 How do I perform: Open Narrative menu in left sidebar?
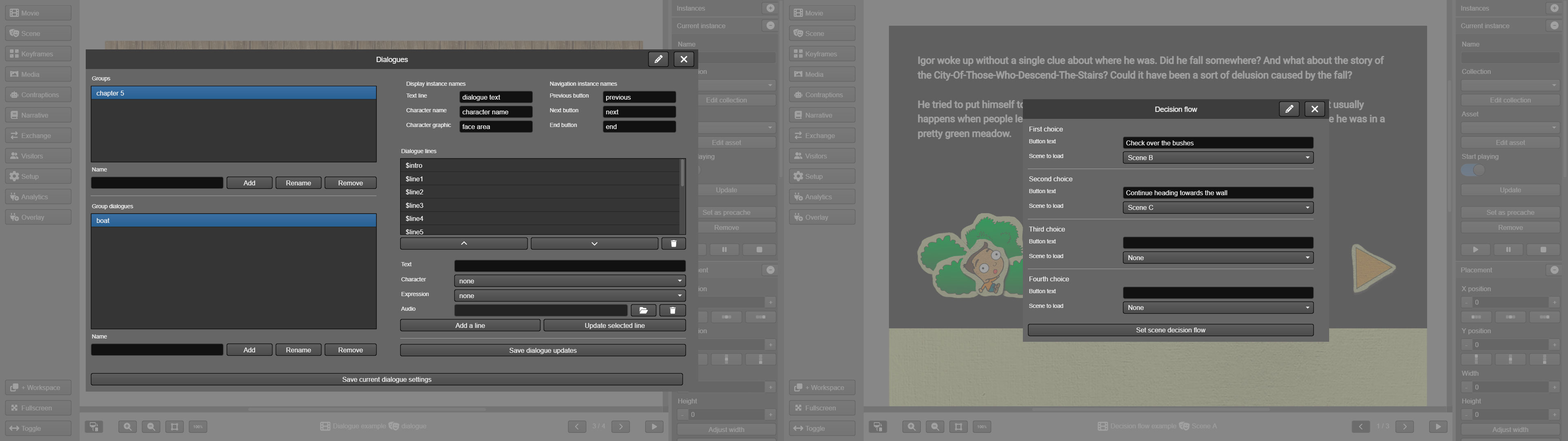tap(38, 115)
